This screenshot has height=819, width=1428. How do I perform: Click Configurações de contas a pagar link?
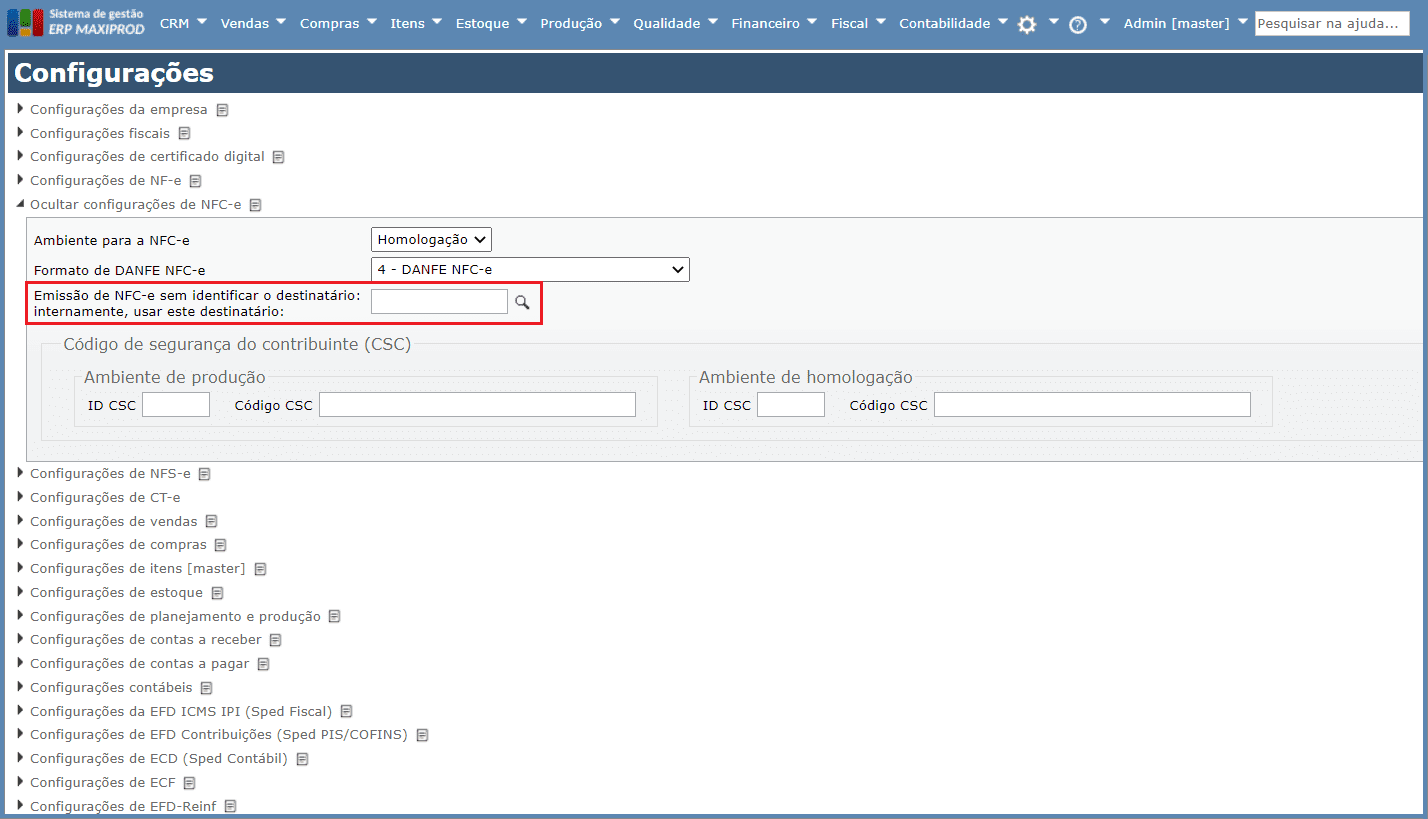point(140,664)
